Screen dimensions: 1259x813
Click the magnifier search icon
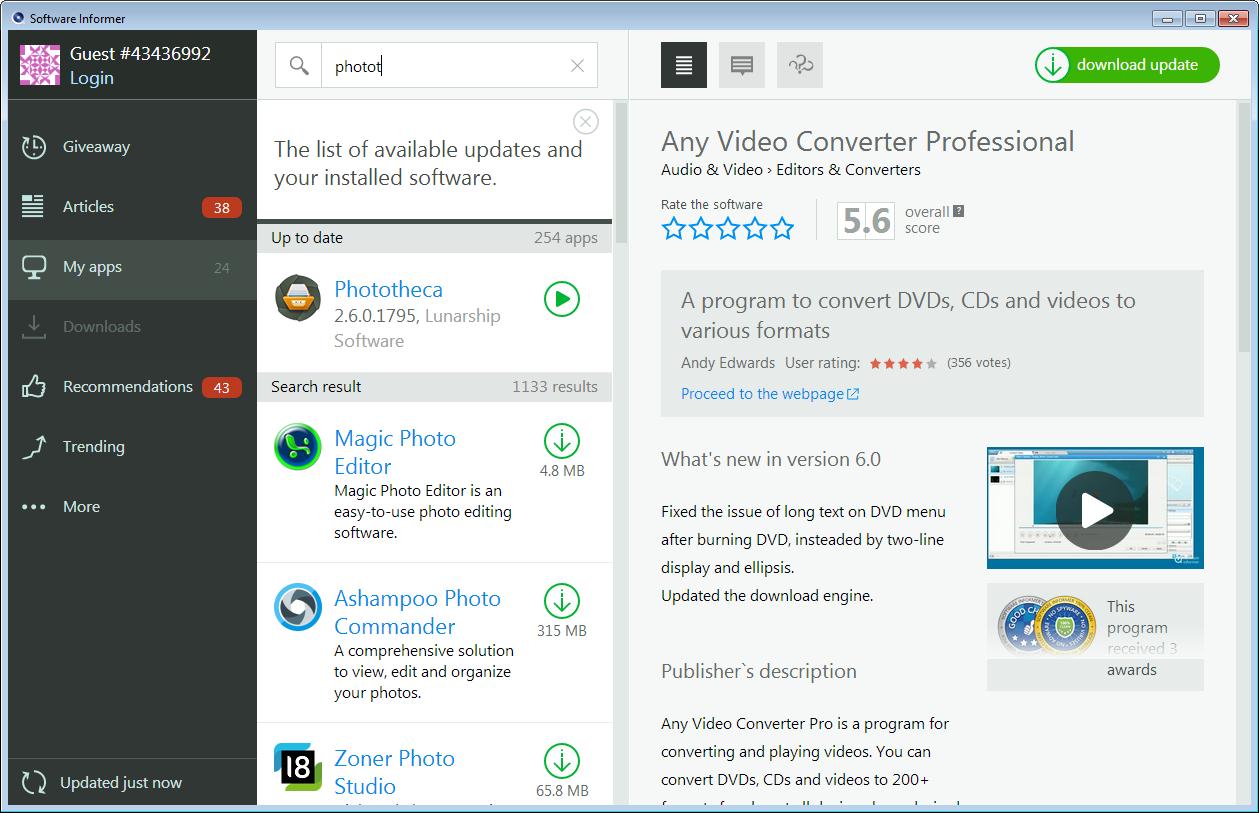pos(299,66)
